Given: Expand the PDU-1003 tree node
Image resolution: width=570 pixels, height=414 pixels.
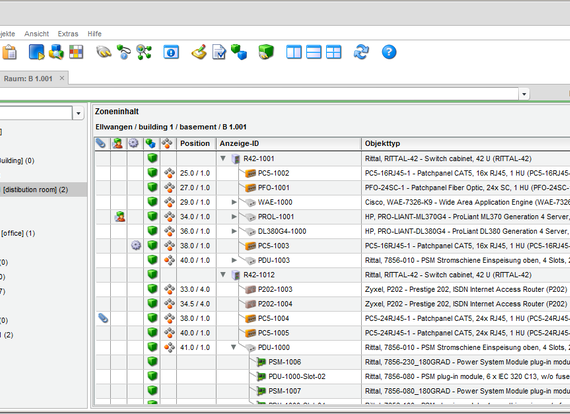Looking at the screenshot, I should coord(234,260).
